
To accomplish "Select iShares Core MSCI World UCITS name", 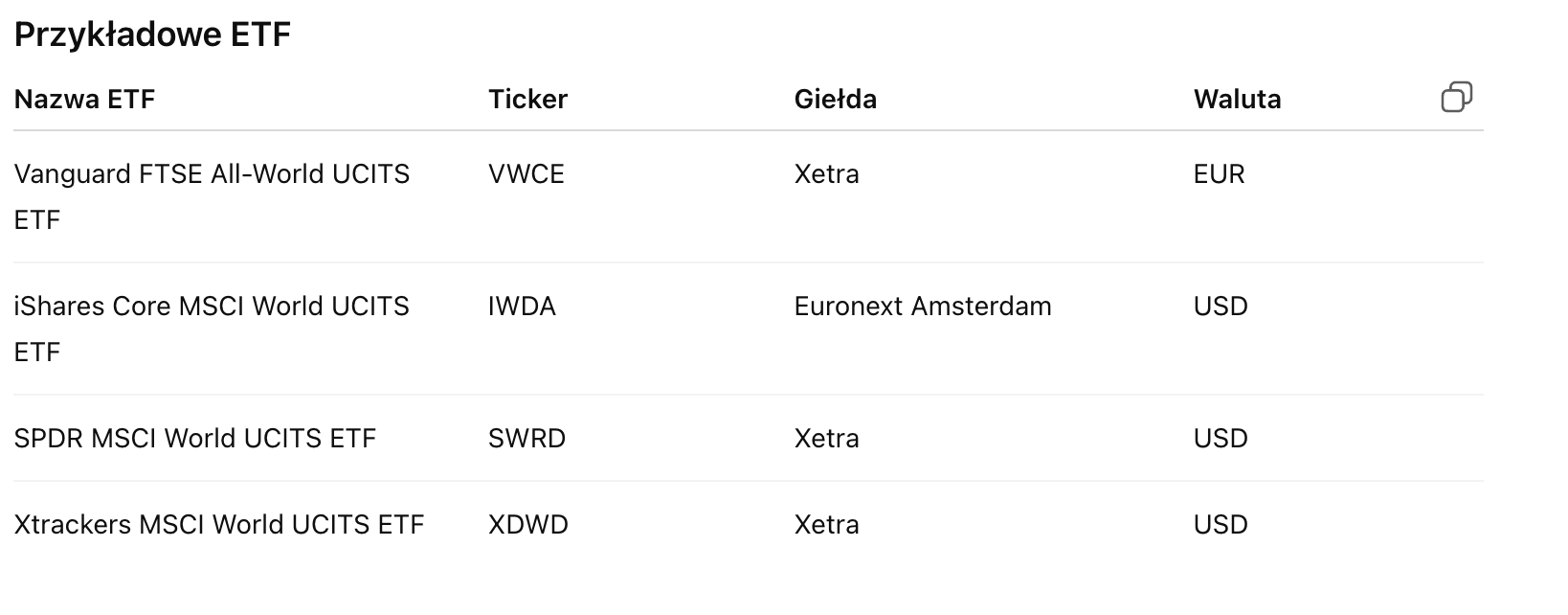I will 212,307.
